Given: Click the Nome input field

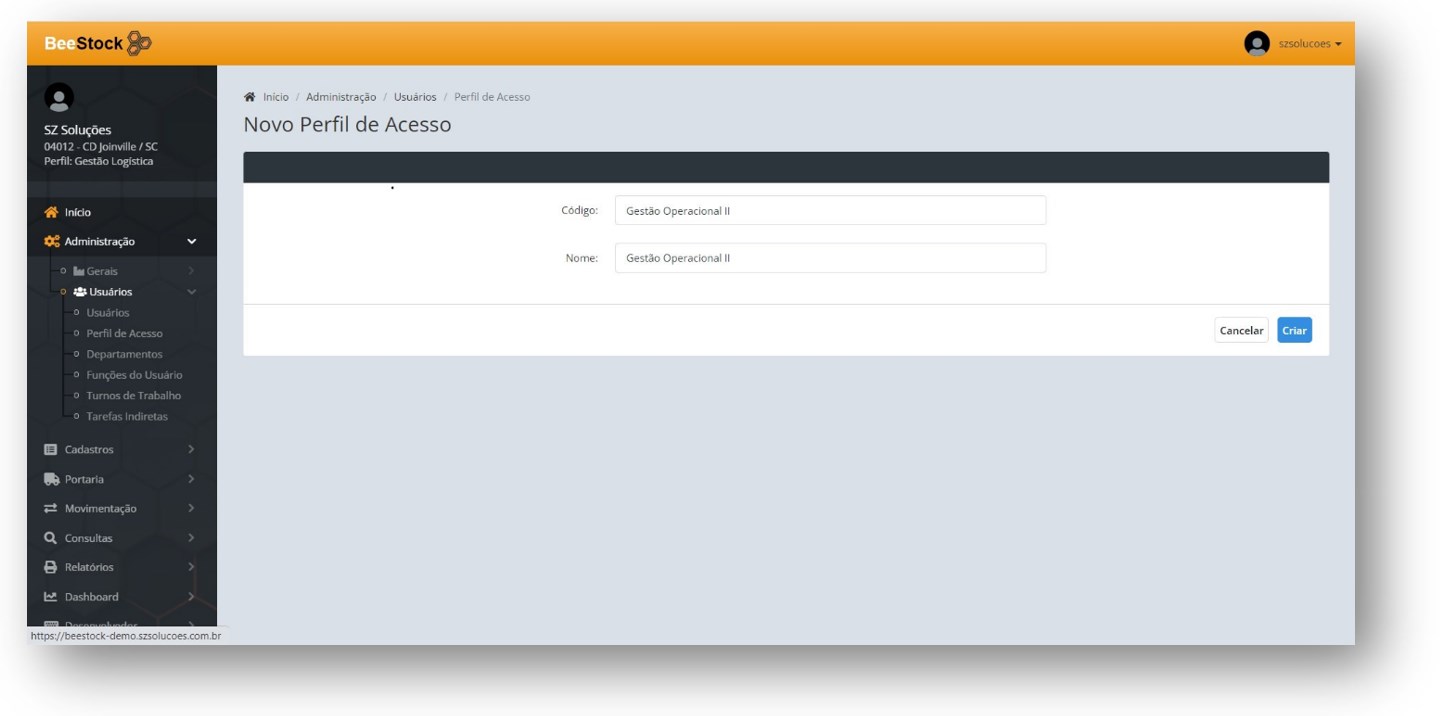Looking at the screenshot, I should [x=830, y=258].
